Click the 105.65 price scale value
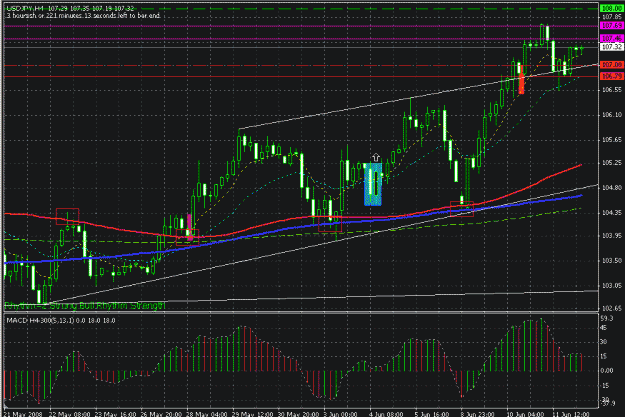The image size is (625, 417). click(611, 140)
